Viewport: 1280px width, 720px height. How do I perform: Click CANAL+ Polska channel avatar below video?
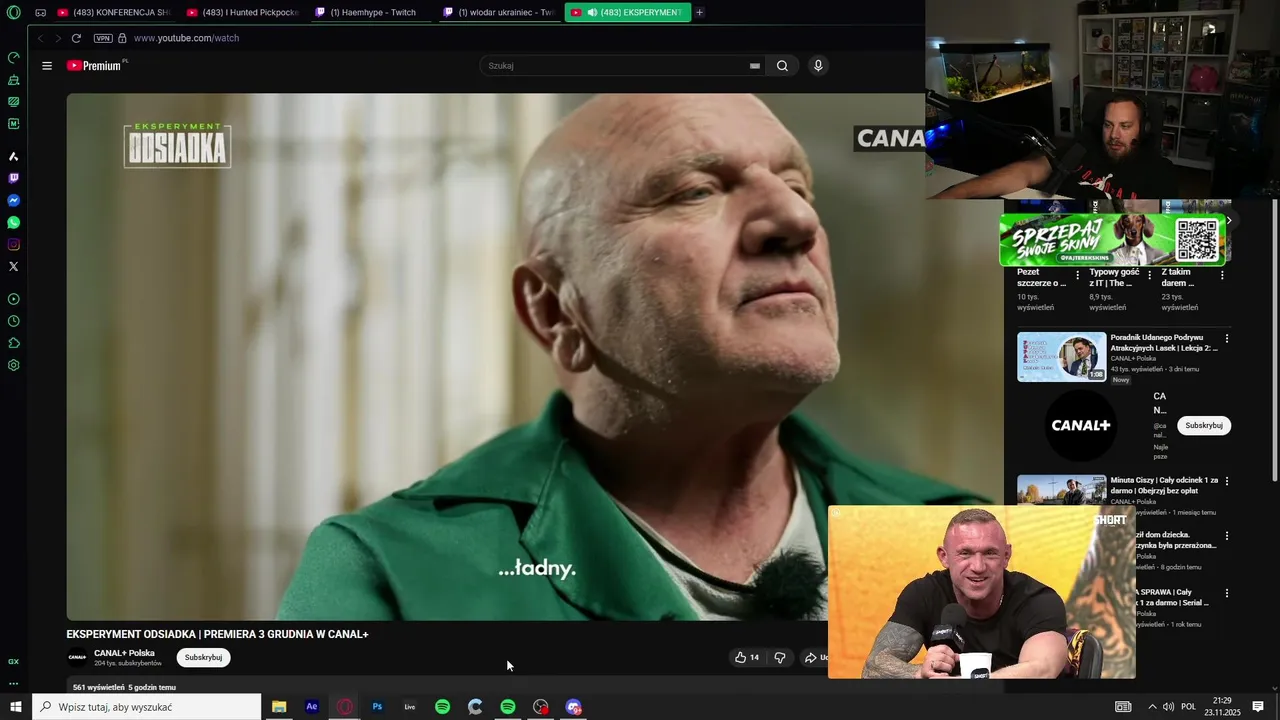(x=77, y=658)
